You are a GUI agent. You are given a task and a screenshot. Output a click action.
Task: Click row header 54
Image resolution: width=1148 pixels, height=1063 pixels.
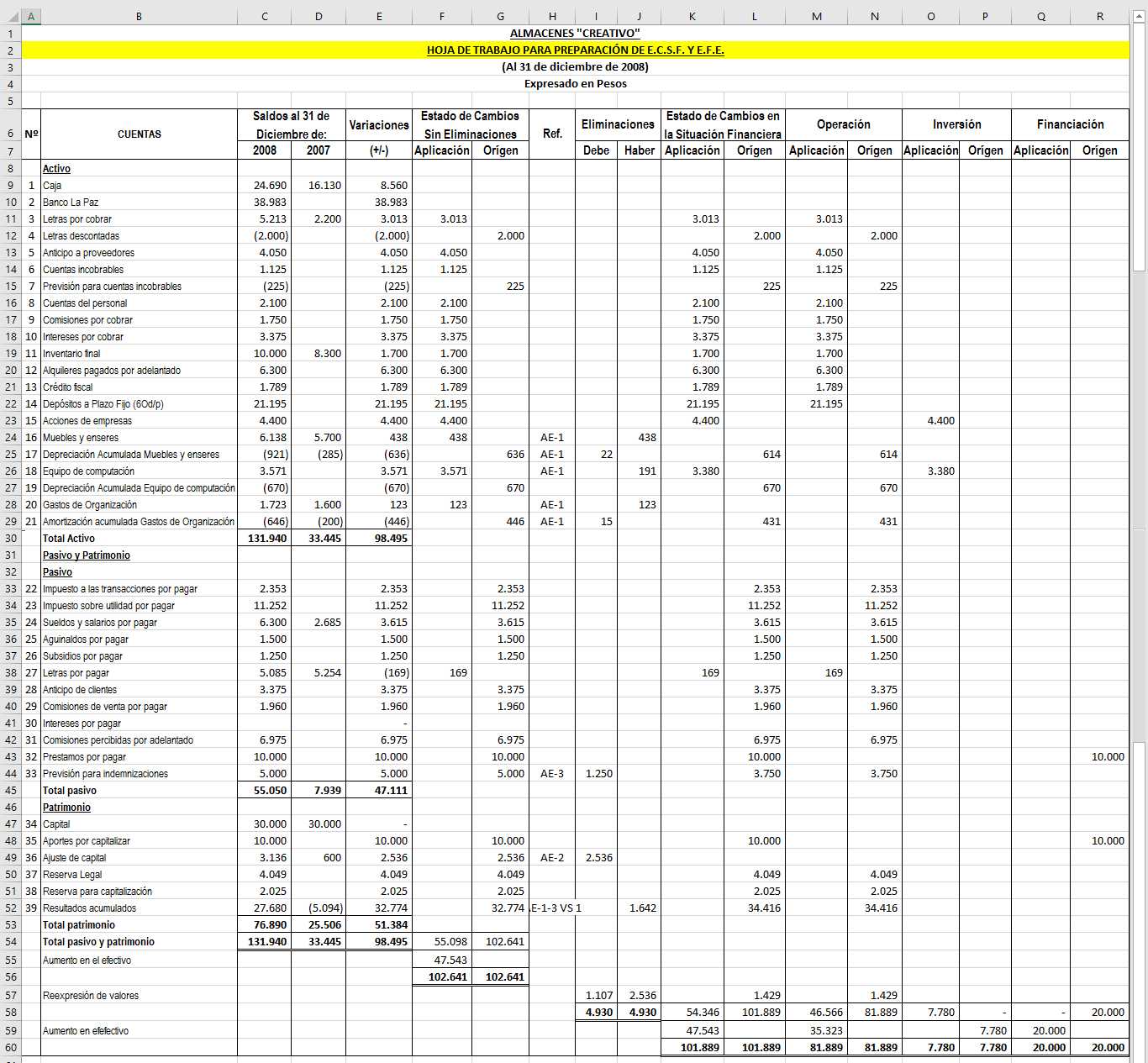10,942
